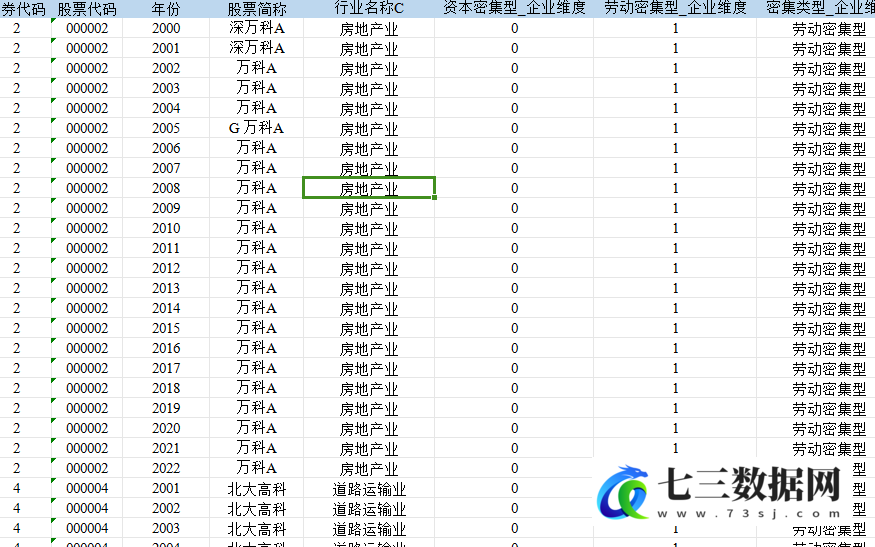Select the 万科A cell in 2010 row

[257, 228]
